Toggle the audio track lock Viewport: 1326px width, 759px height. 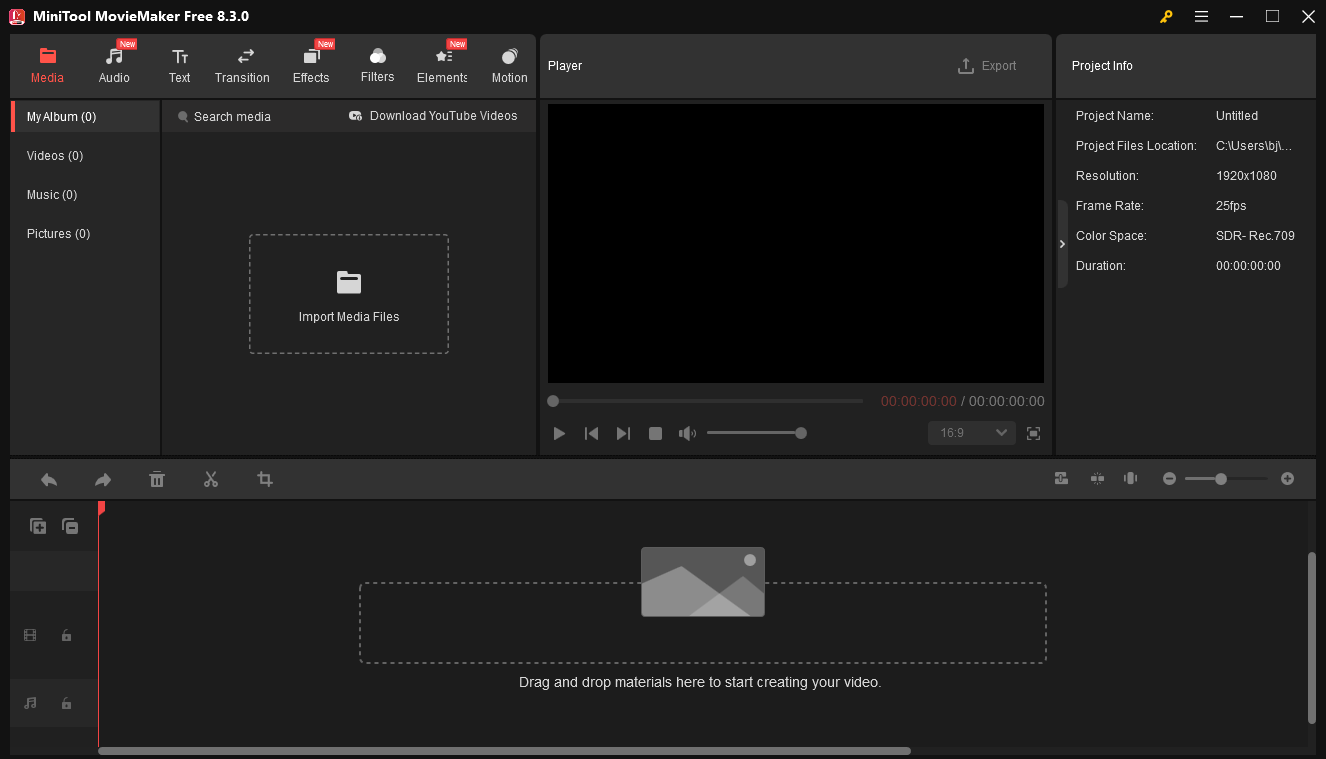(66, 703)
